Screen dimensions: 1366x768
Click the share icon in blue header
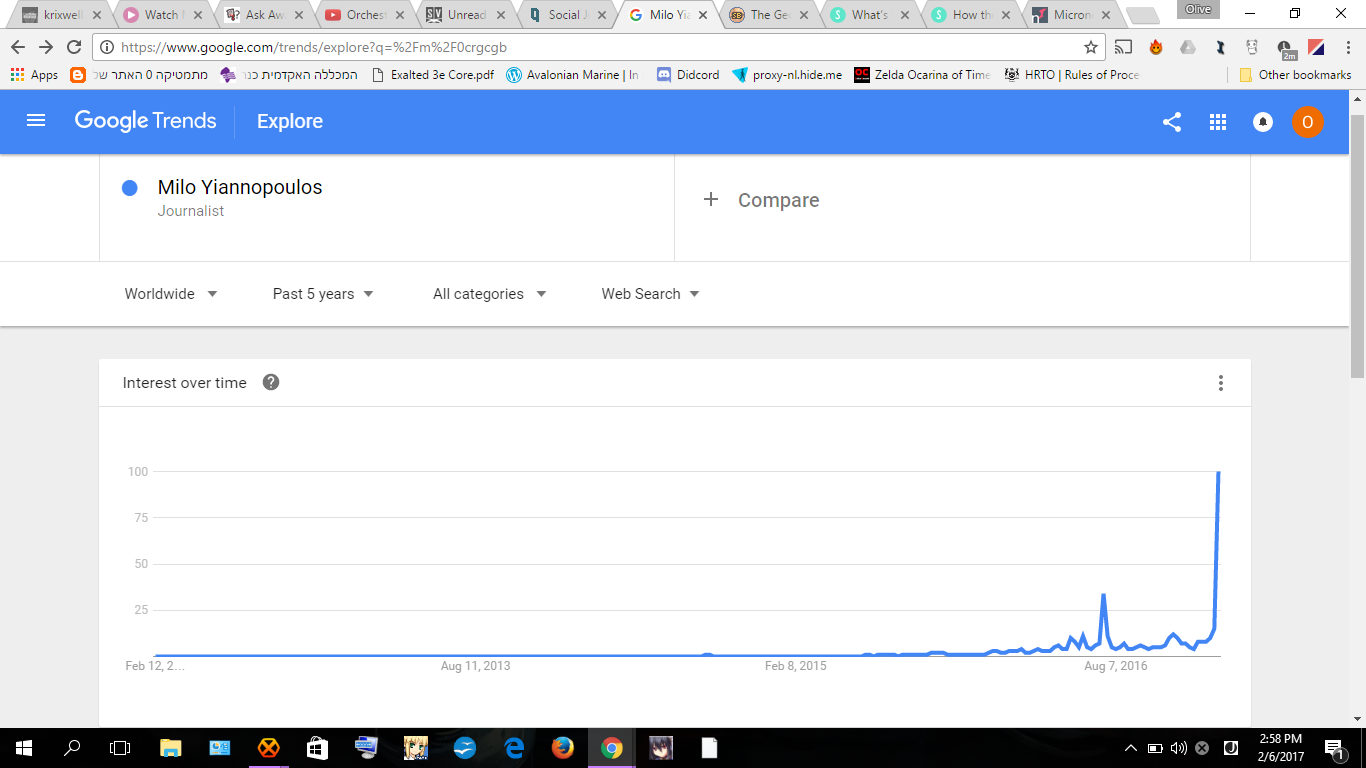(1172, 122)
